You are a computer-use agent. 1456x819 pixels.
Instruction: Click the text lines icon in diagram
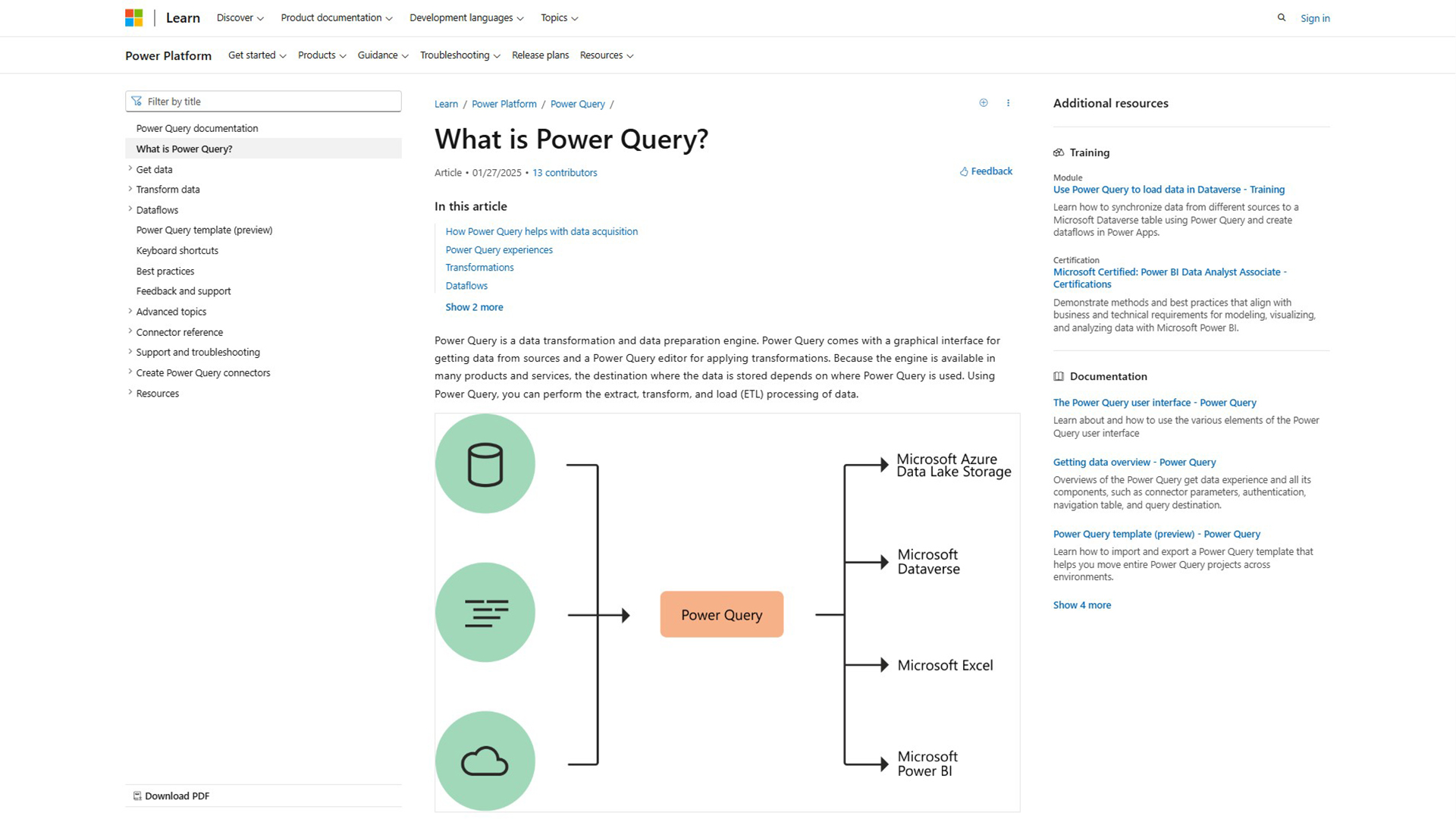[486, 613]
